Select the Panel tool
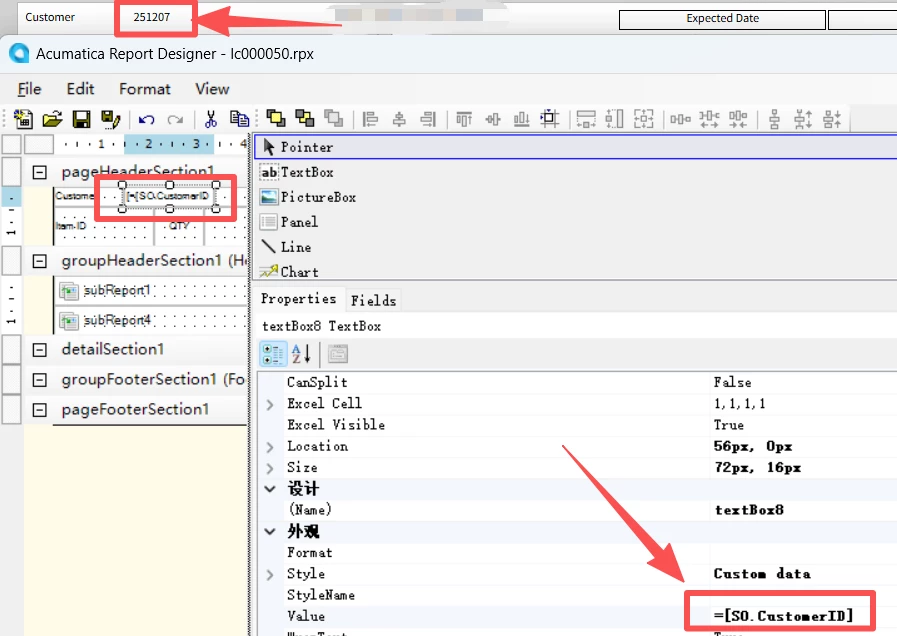The image size is (897, 636). tap(575, 222)
